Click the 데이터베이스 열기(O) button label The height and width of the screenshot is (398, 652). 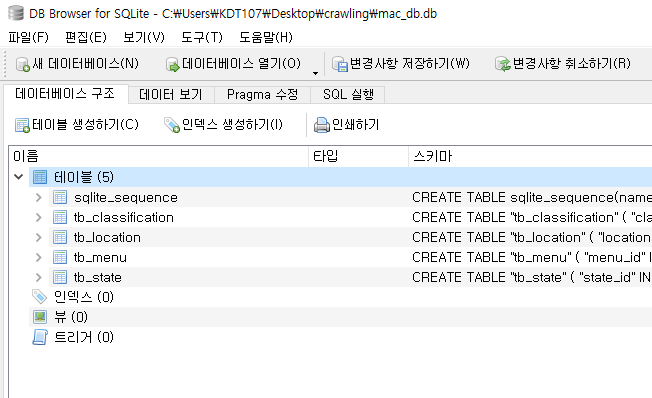click(241, 64)
